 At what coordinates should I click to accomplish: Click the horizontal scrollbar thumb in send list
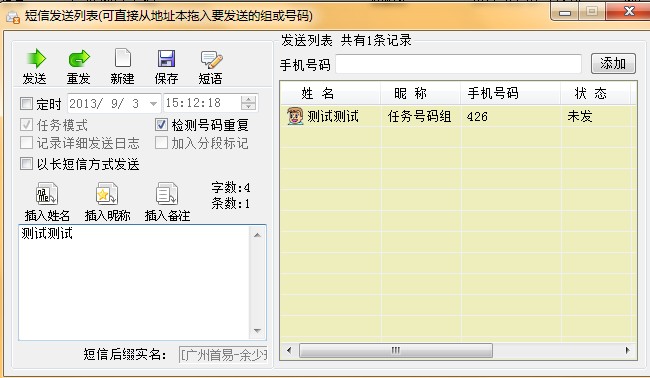tap(396, 351)
